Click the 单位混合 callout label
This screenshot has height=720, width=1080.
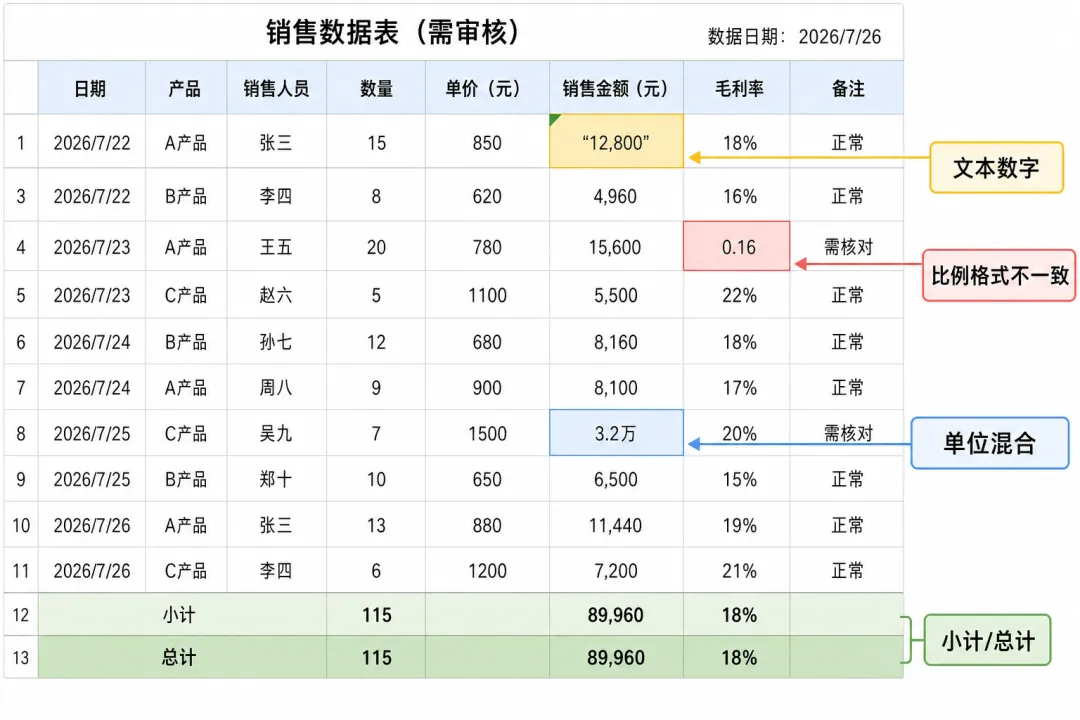tap(990, 443)
